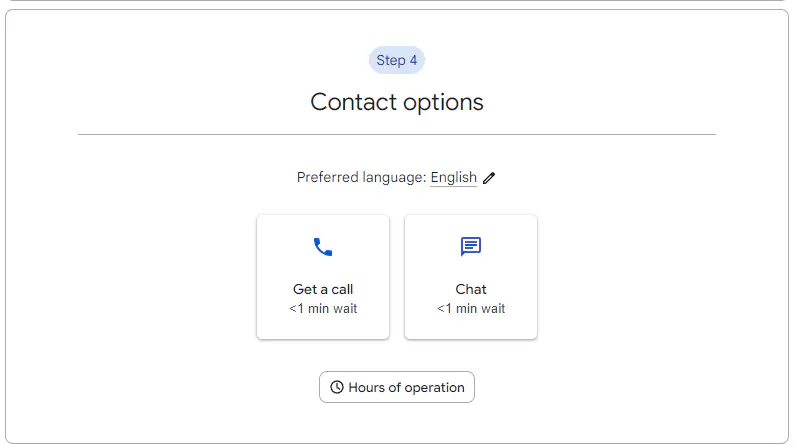The height and width of the screenshot is (447, 795).
Task: Click the wait time under Get a call
Action: pos(323,309)
